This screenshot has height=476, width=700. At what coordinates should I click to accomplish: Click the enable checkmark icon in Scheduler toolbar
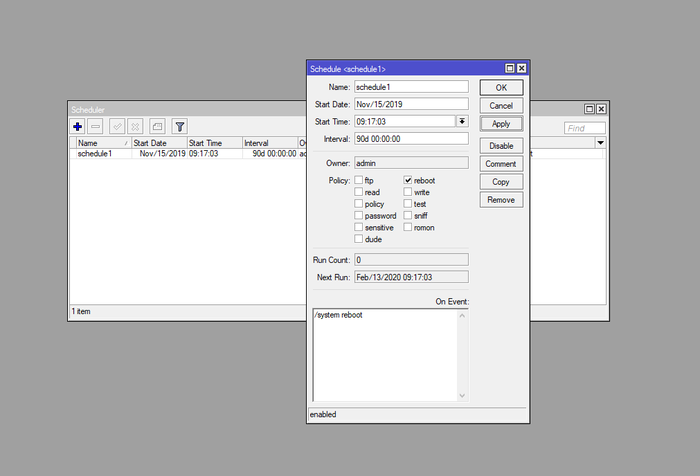click(117, 126)
